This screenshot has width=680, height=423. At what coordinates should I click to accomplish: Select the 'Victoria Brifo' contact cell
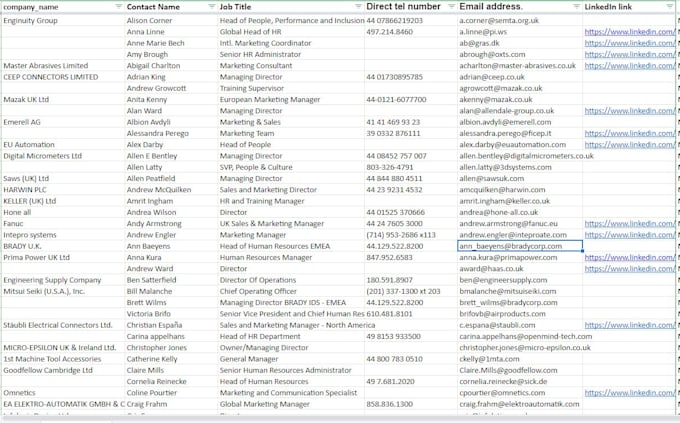[x=170, y=314]
